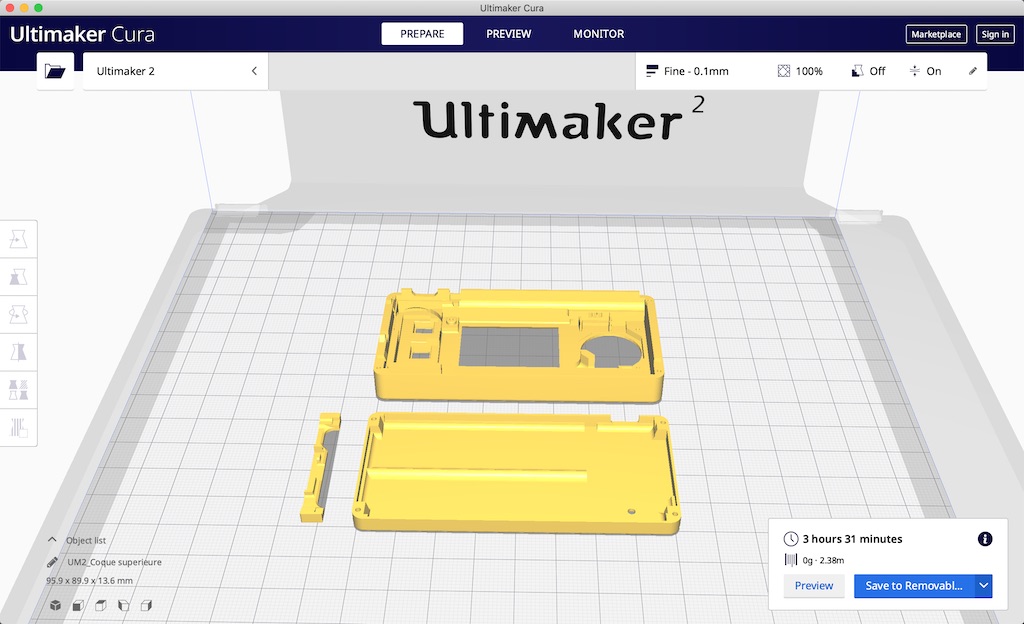Select the Support Blocker tool
Screen dimensions: 1024x624
click(x=18, y=428)
